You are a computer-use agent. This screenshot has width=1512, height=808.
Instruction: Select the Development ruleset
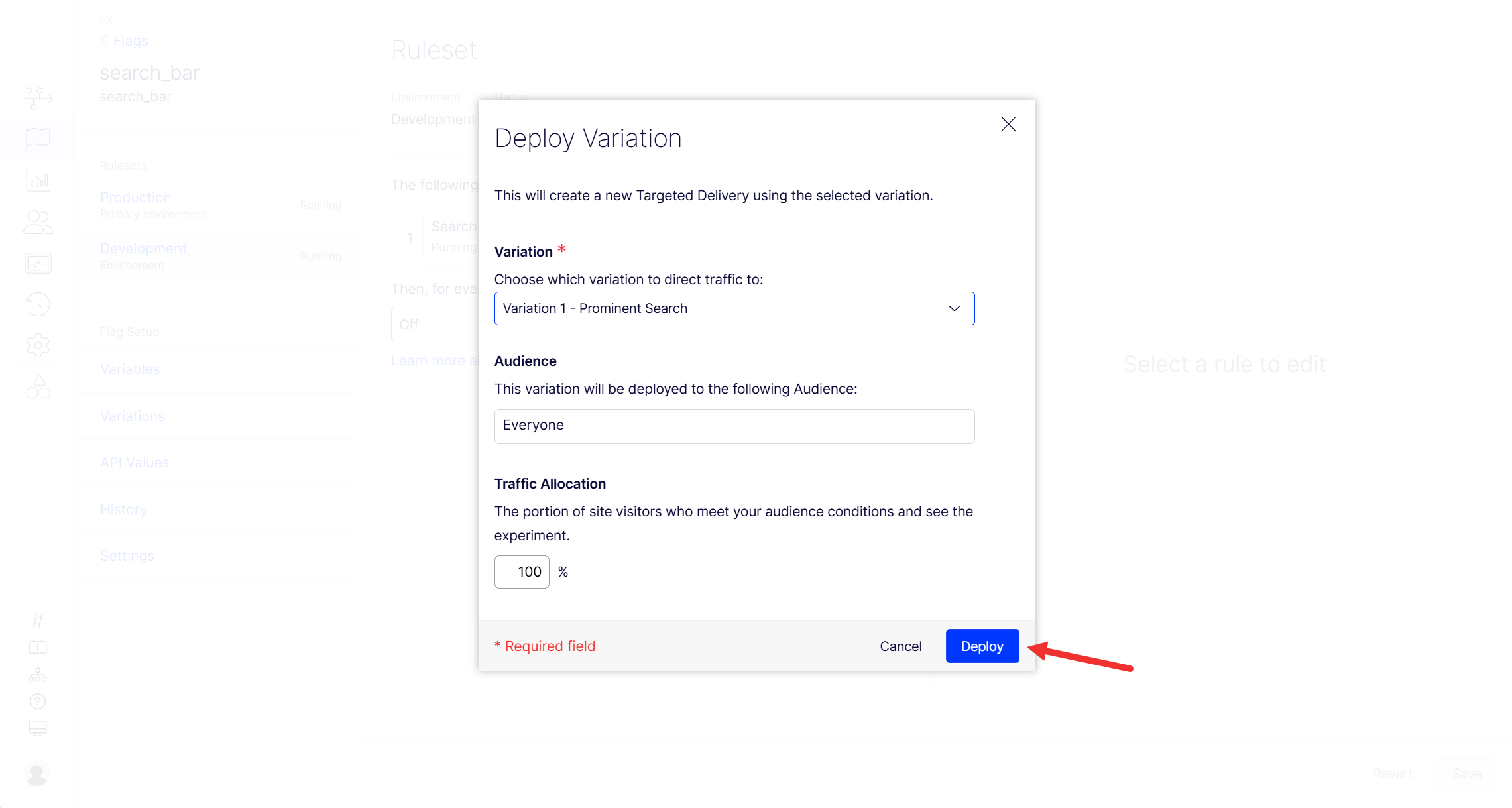tap(143, 249)
